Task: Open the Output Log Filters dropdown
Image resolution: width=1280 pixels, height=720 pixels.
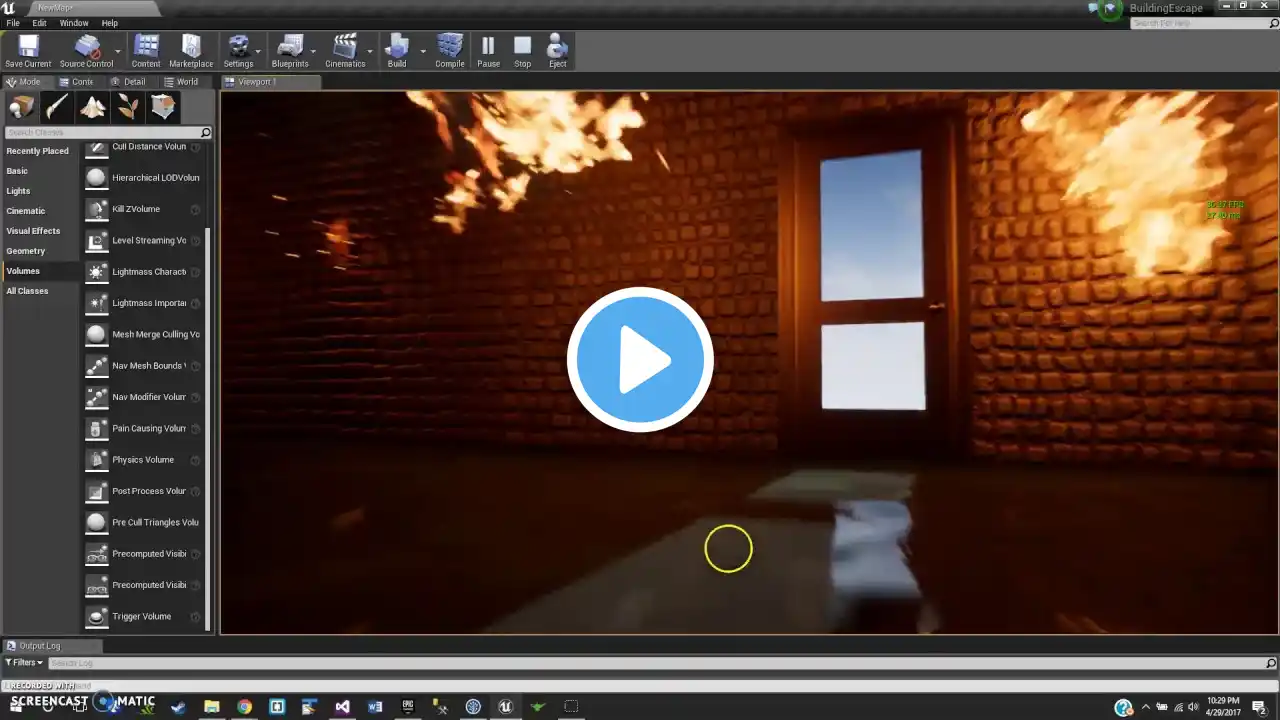Action: [x=25, y=663]
